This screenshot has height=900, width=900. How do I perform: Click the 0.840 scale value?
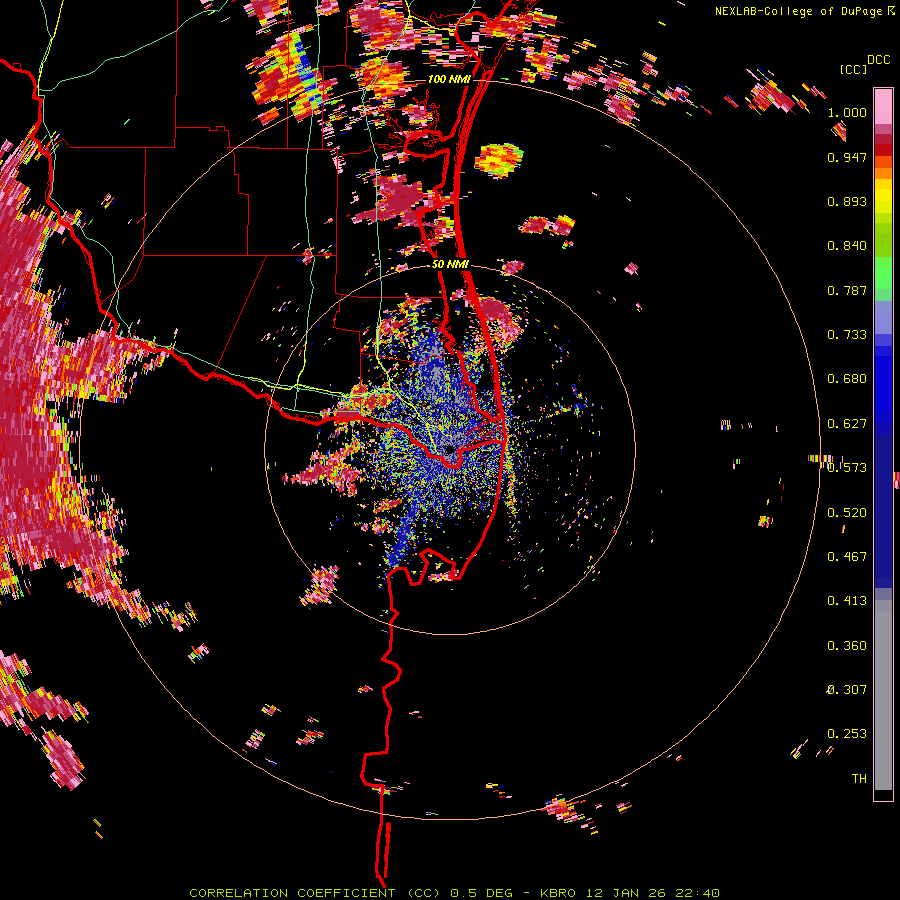[x=847, y=246]
